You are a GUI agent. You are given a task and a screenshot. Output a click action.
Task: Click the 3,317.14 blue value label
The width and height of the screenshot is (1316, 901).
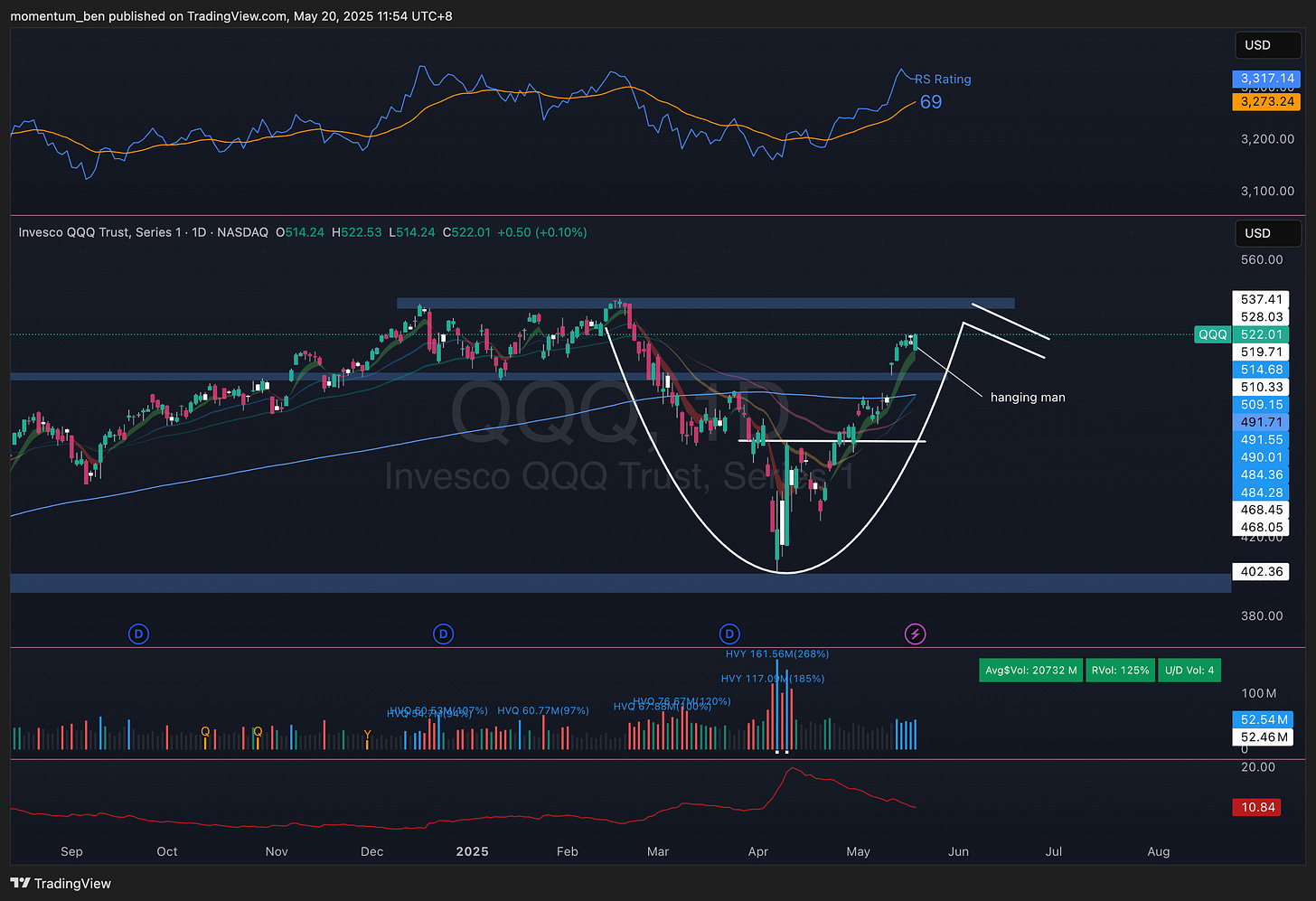tap(1267, 79)
